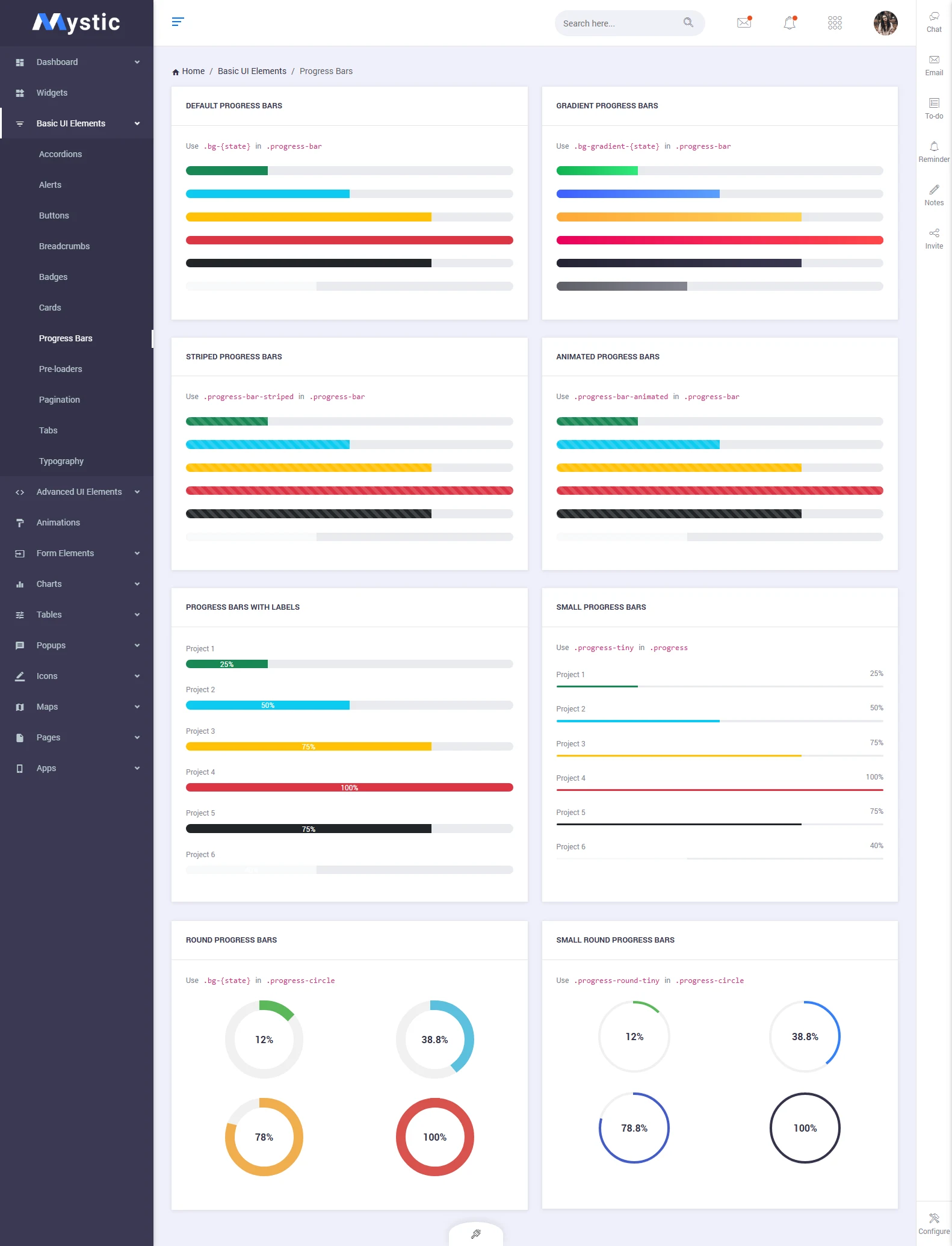The image size is (952, 1246).
Task: Open Notes from the right sidebar
Action: [934, 195]
